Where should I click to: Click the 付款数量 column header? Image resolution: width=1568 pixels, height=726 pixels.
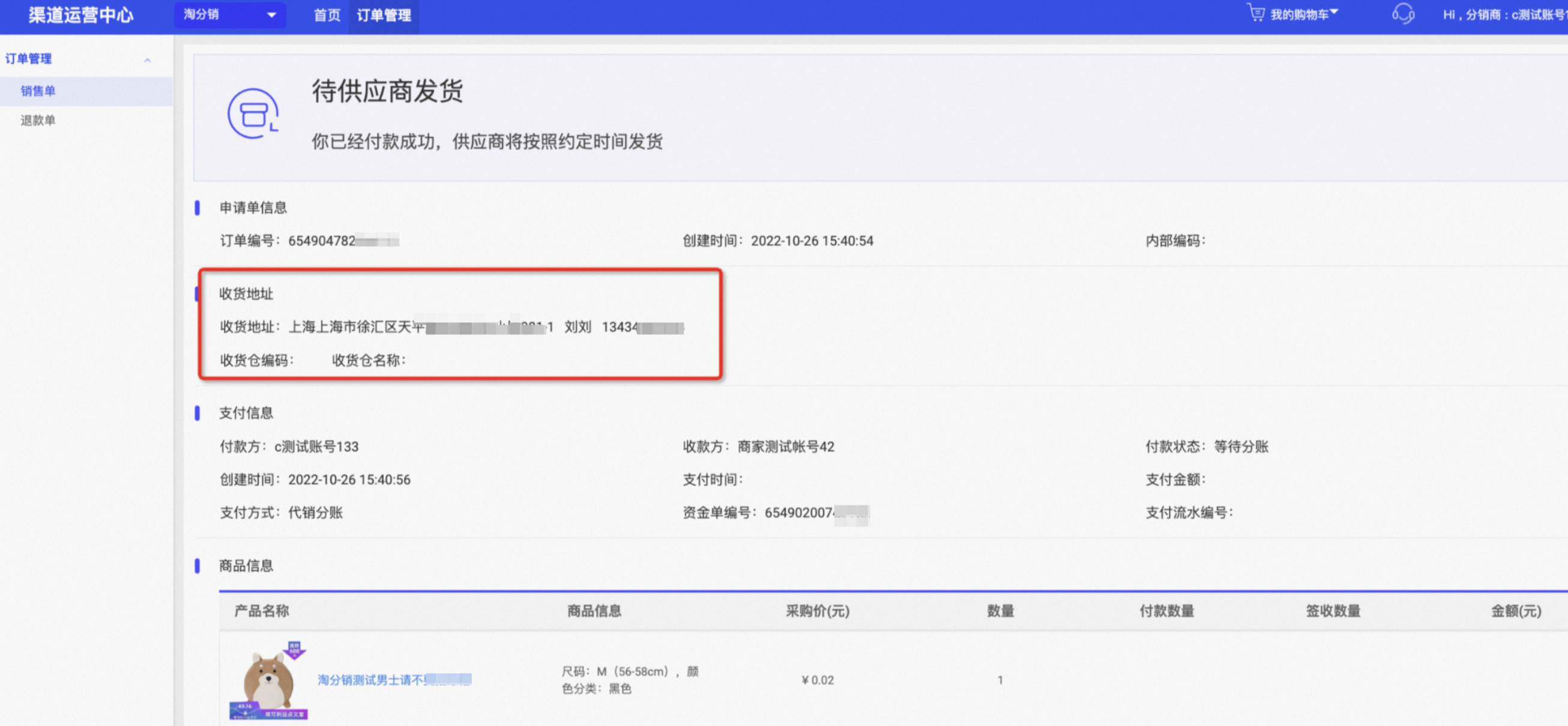click(1167, 610)
